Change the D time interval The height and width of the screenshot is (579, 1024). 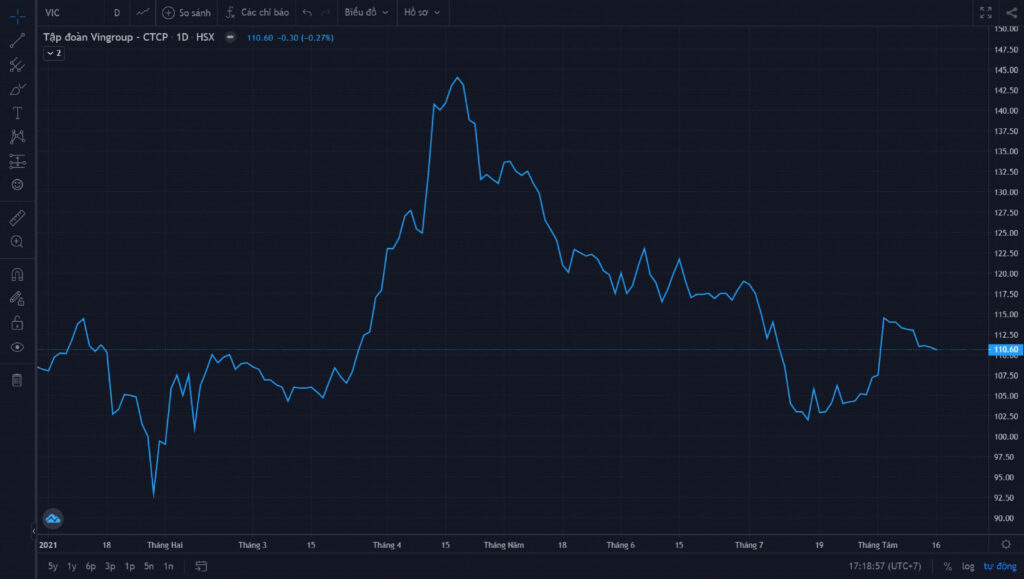point(117,12)
